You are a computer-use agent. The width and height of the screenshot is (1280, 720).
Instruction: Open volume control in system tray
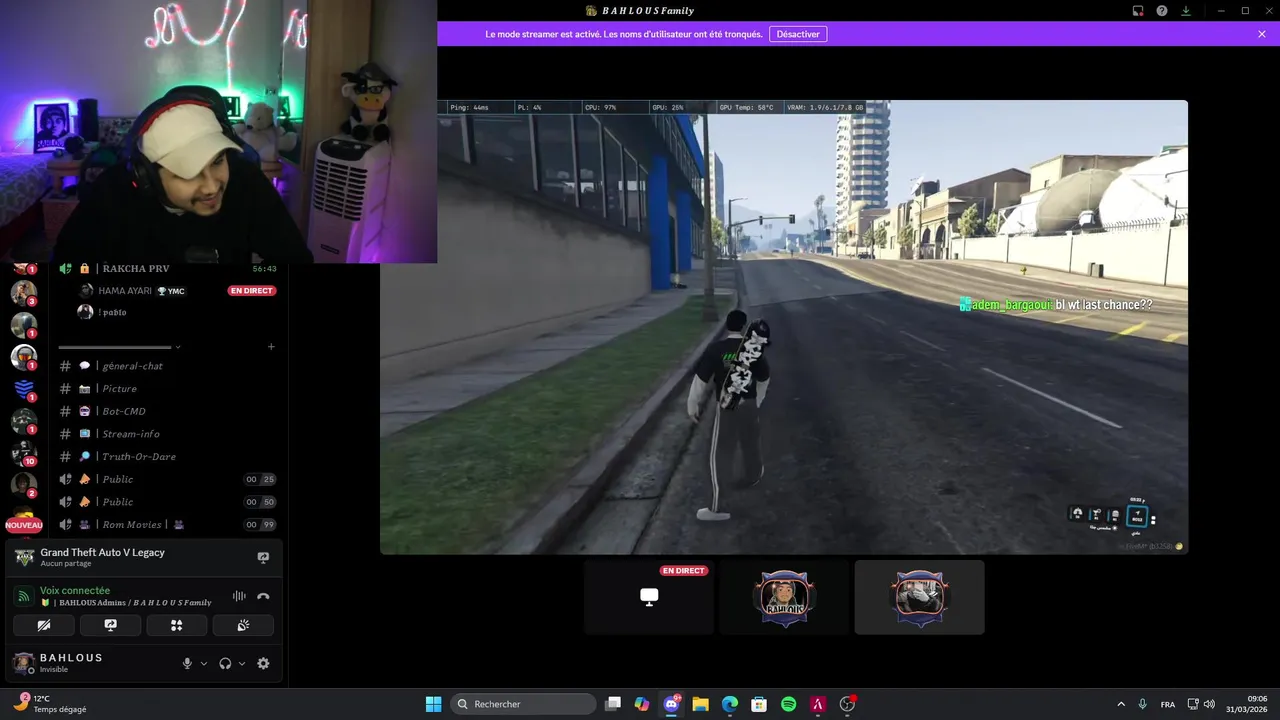pyautogui.click(x=1210, y=704)
